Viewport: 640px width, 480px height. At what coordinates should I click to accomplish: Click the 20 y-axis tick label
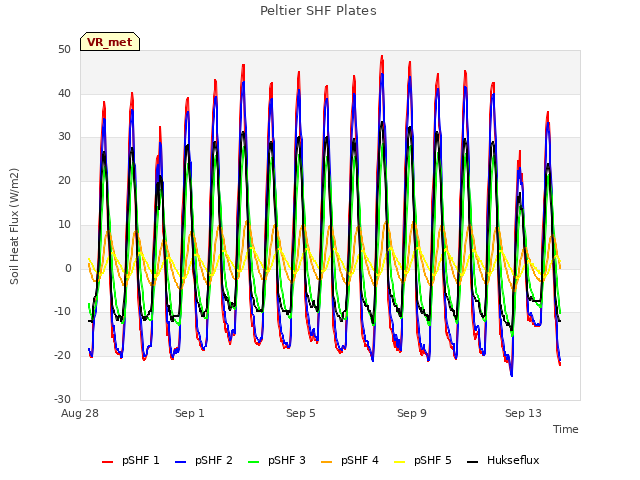[x=64, y=180]
